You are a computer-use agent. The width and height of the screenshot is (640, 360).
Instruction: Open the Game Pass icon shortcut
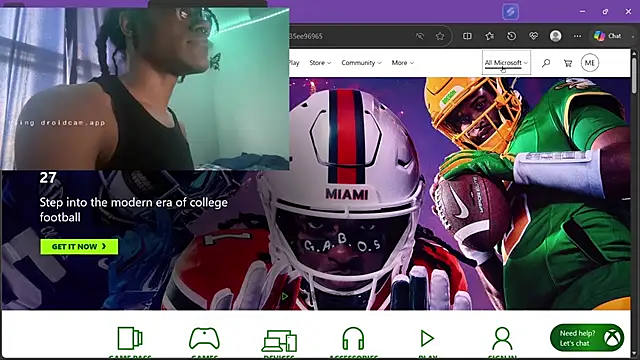point(130,339)
